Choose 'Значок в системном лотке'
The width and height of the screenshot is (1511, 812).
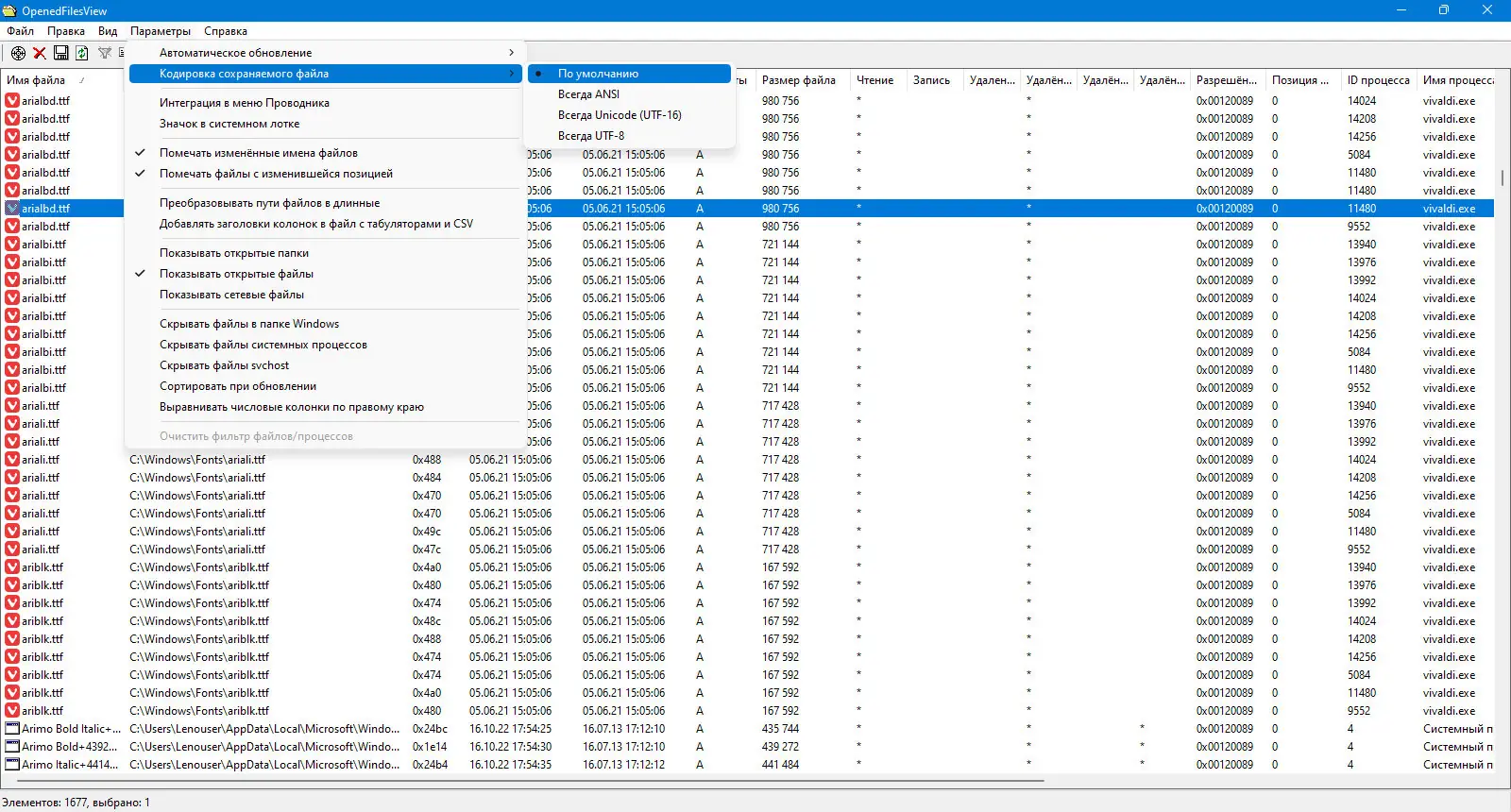click(326, 124)
